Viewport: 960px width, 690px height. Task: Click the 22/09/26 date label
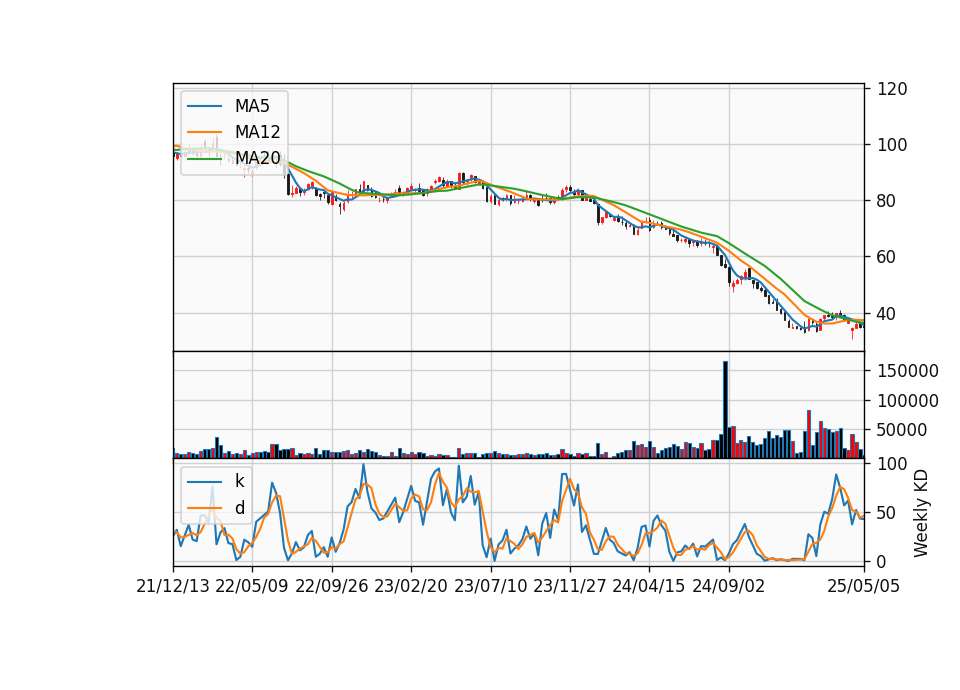[x=331, y=586]
